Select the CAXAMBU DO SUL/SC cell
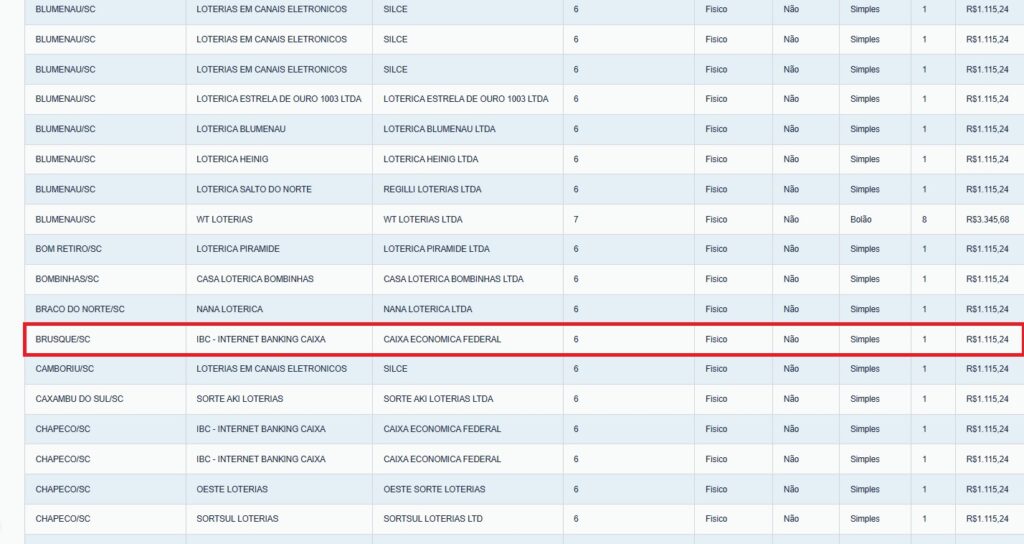This screenshot has height=544, width=1024. (x=80, y=399)
